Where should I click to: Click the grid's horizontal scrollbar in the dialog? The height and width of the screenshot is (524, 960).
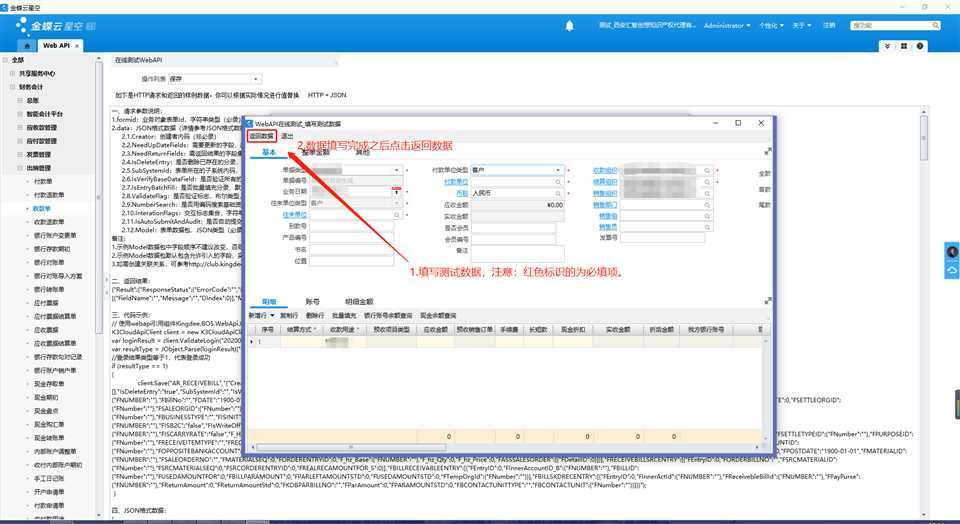click(352, 447)
